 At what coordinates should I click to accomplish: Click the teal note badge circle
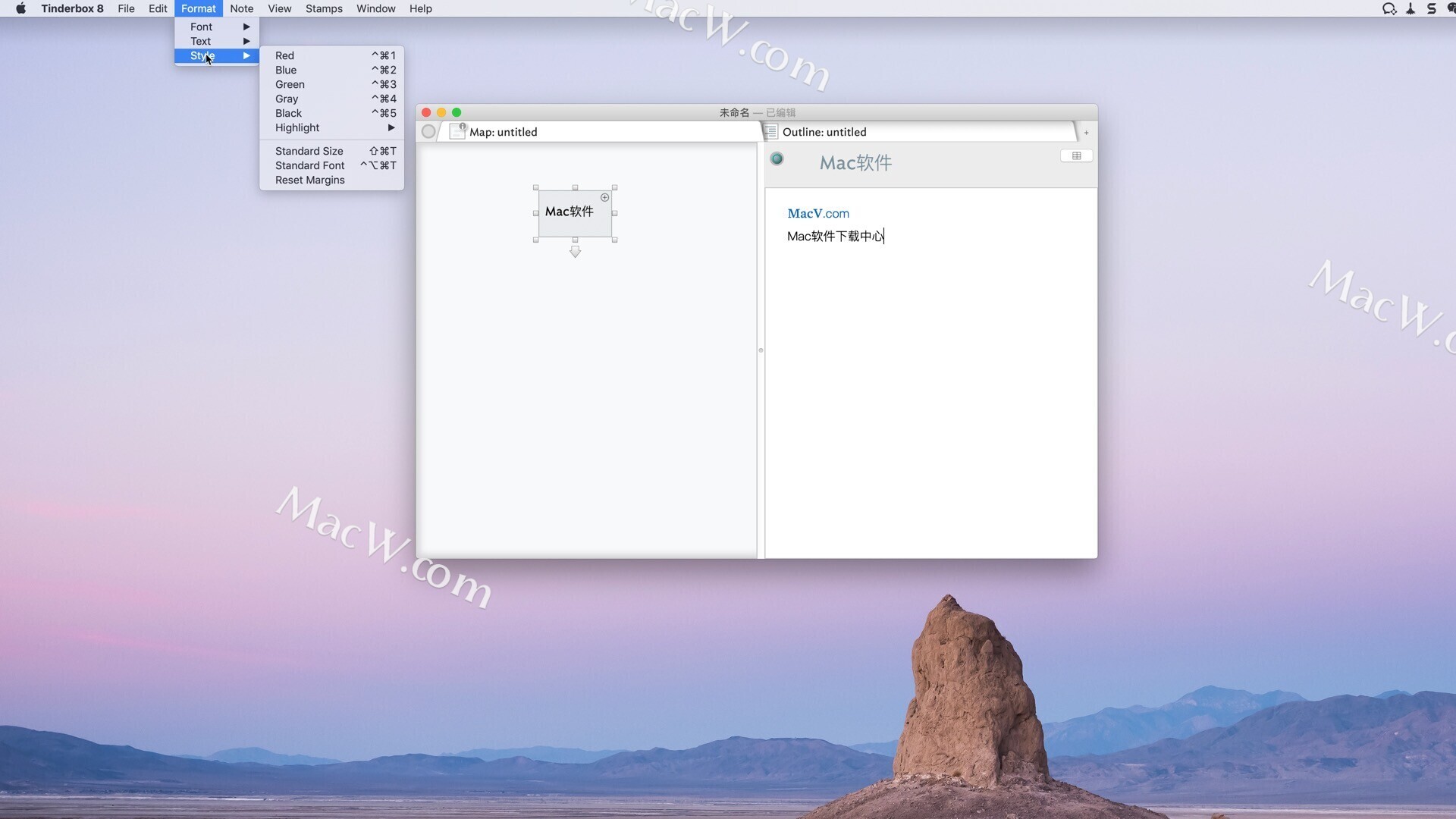(777, 158)
